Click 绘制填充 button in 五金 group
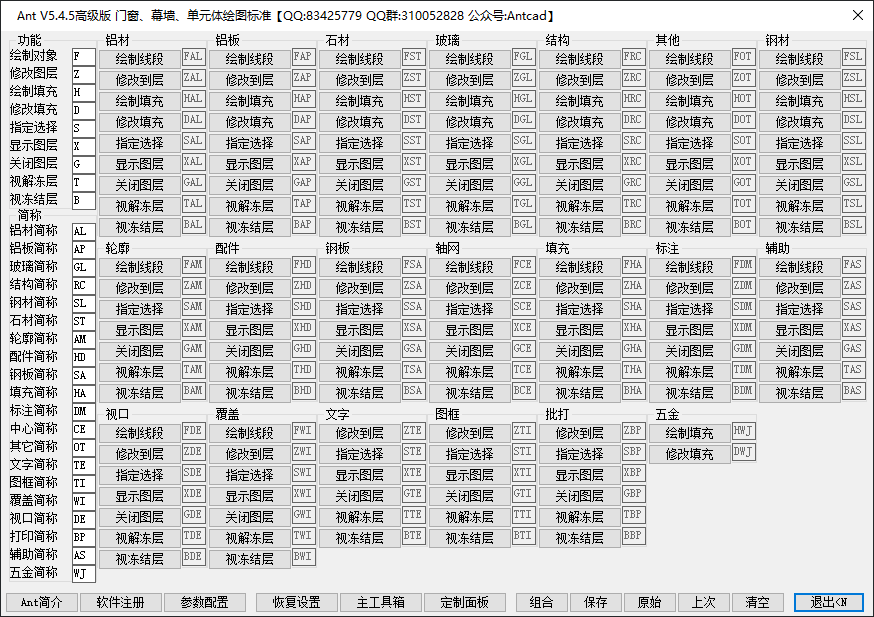Viewport: 874px width, 617px height. coord(689,433)
